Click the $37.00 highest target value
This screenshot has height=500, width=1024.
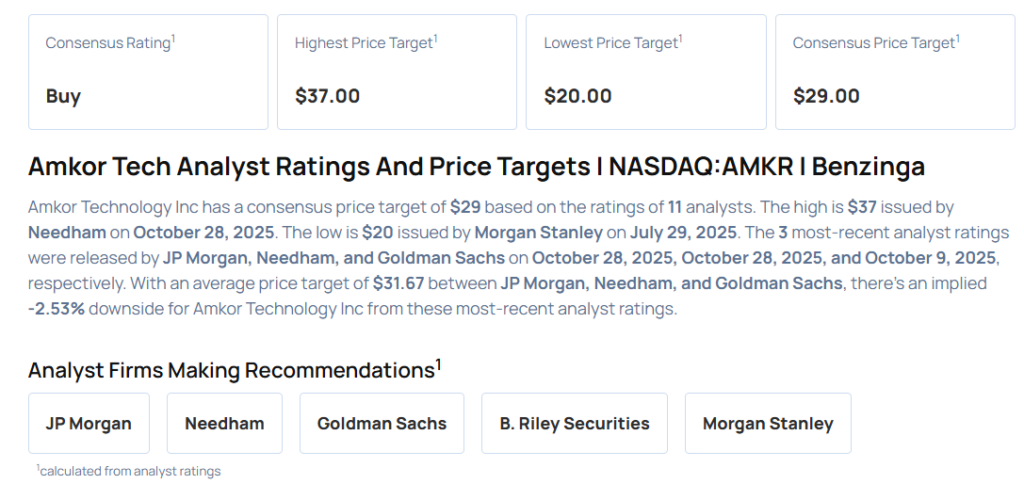pyautogui.click(x=327, y=96)
